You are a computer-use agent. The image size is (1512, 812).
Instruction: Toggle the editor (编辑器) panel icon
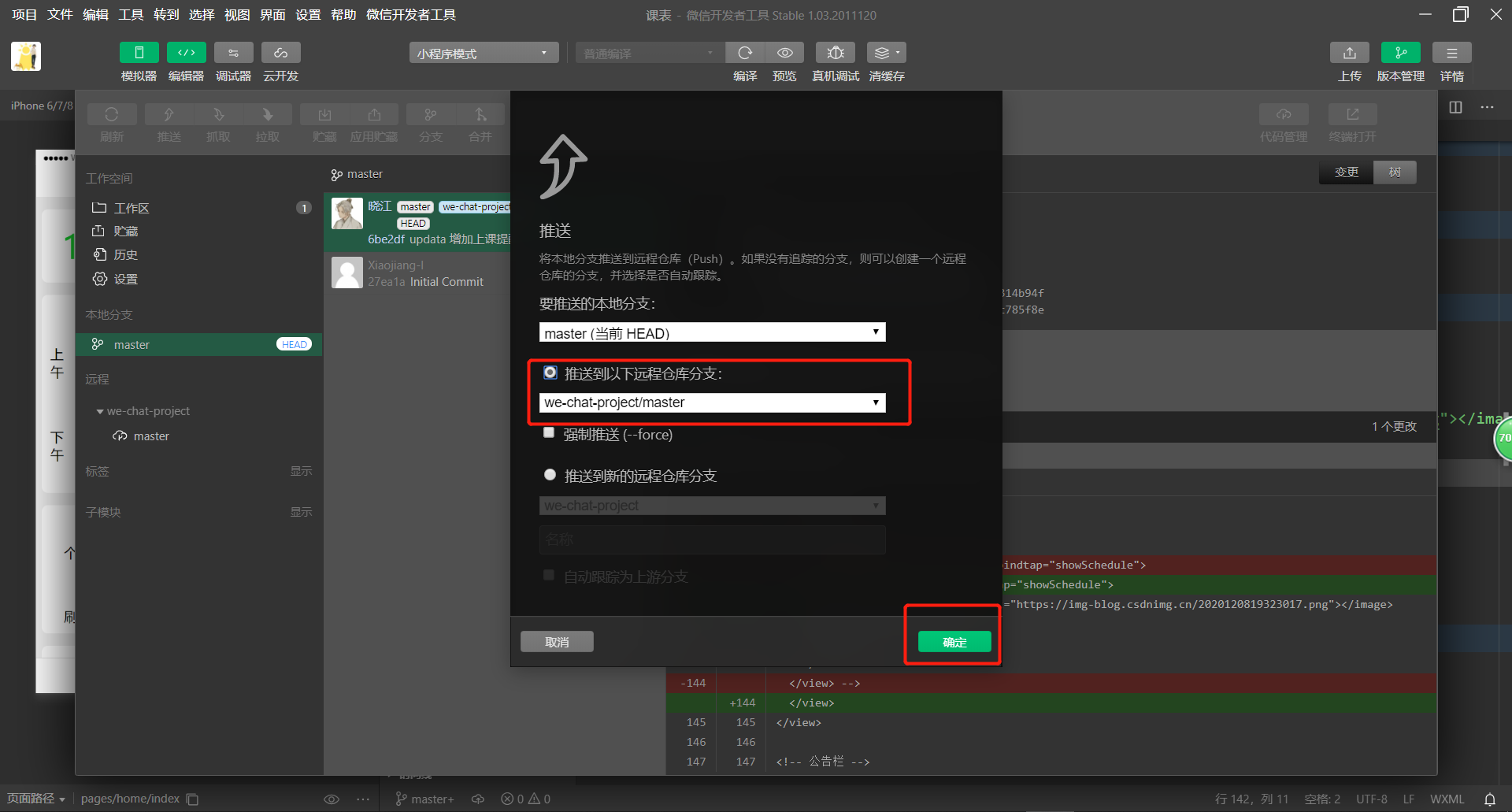pyautogui.click(x=186, y=53)
